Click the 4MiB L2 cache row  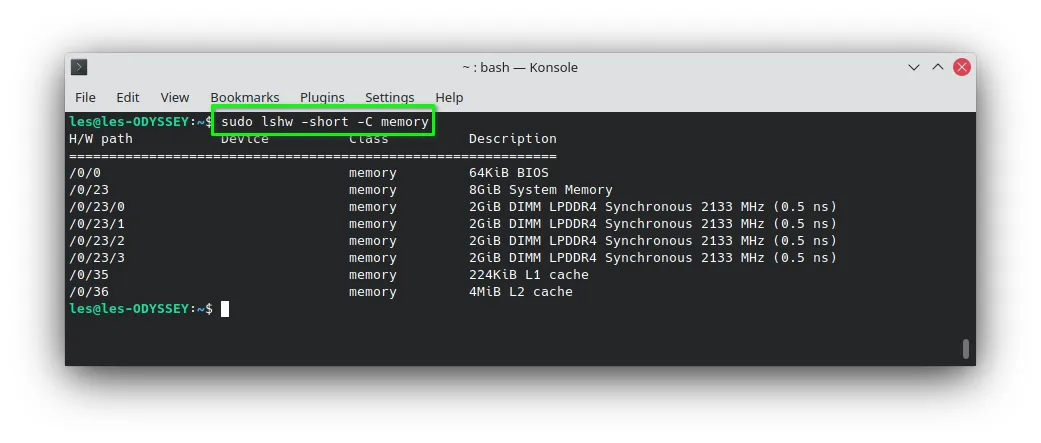[x=321, y=292]
